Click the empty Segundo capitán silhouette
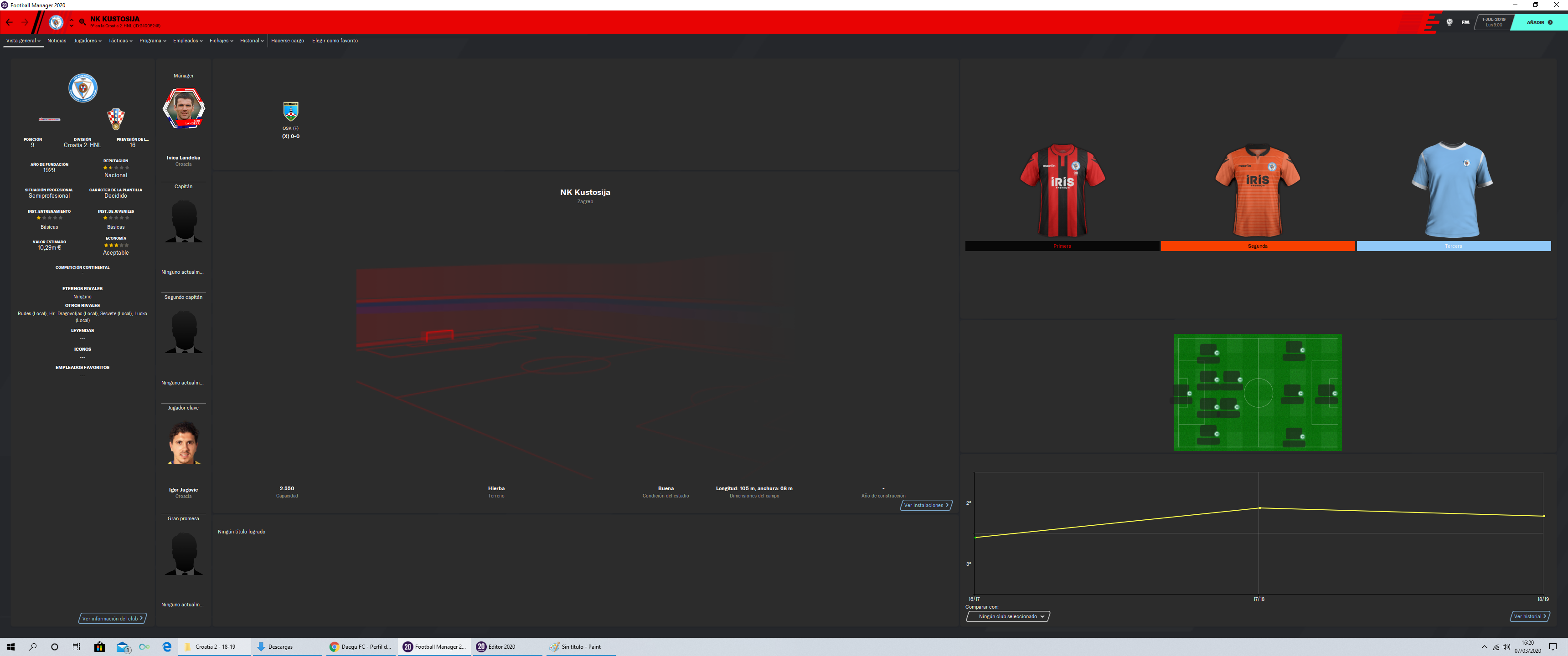The width and height of the screenshot is (1568, 656). point(183,332)
